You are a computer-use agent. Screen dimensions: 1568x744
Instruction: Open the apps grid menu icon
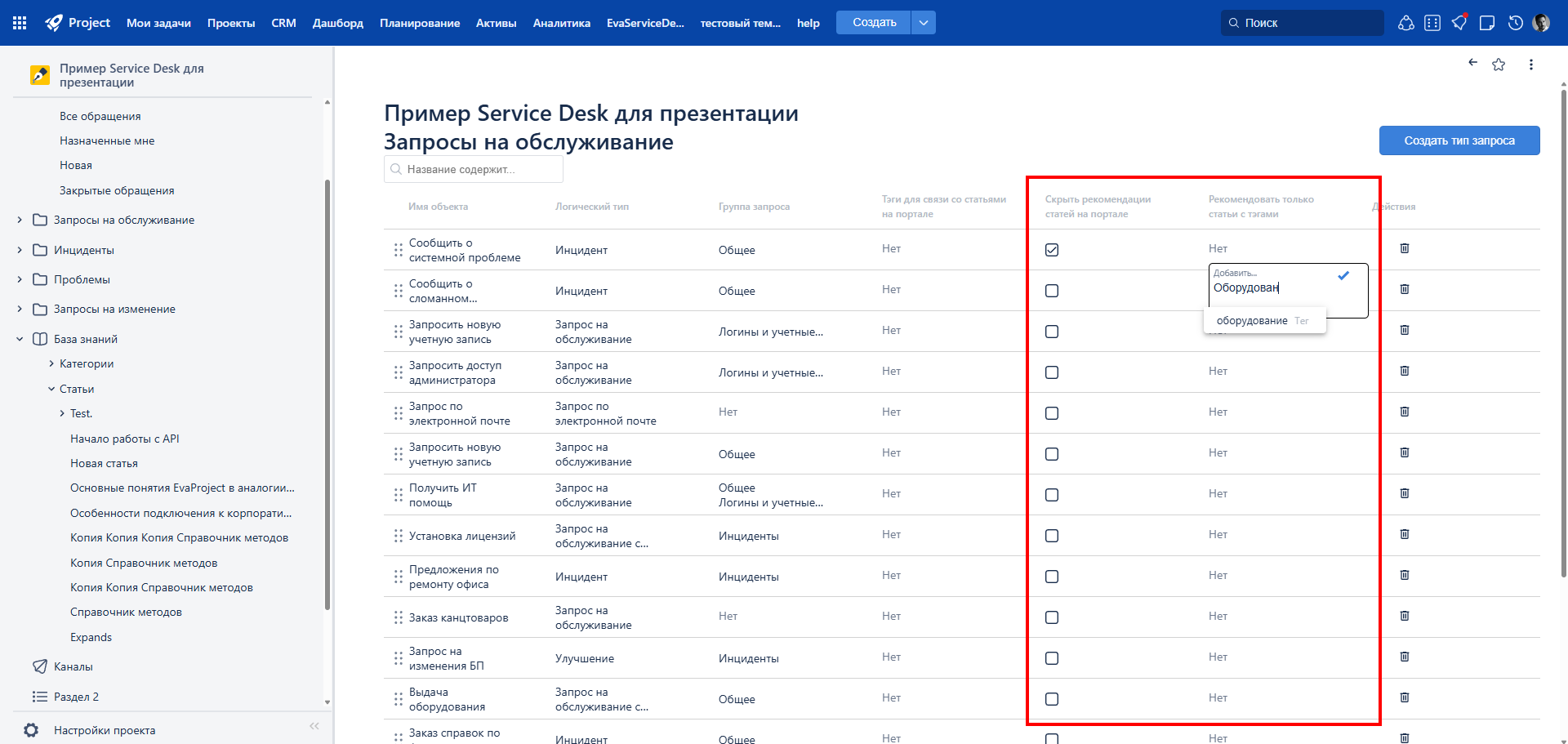[x=20, y=23]
